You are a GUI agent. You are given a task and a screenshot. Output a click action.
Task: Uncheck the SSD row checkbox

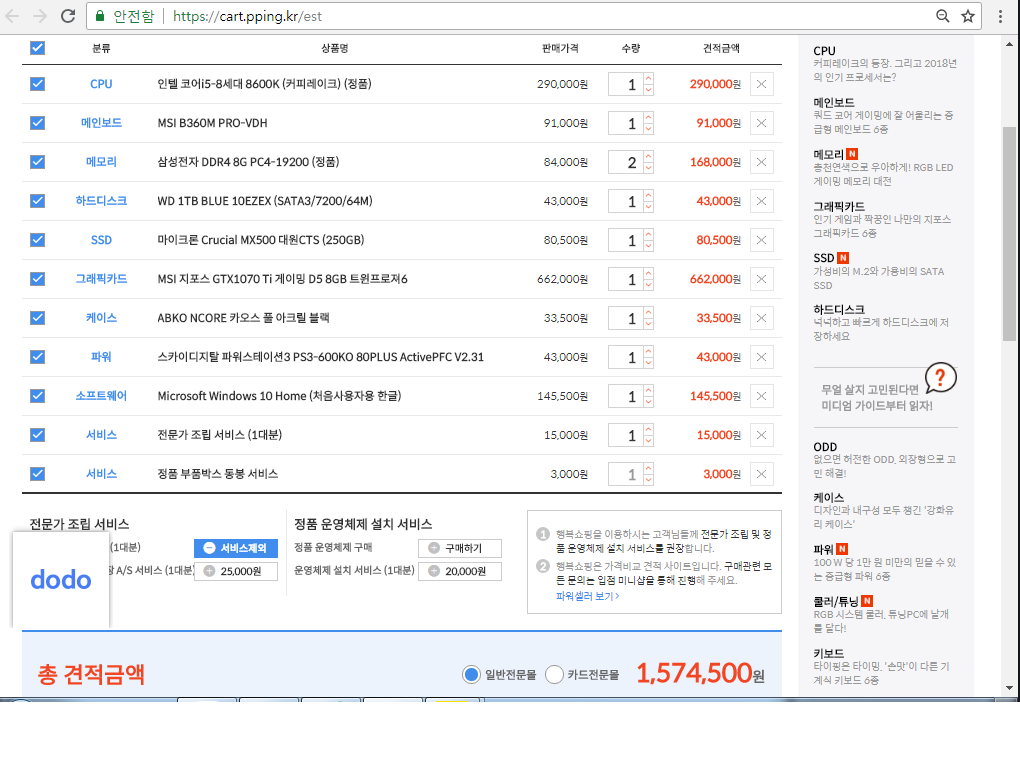38,240
